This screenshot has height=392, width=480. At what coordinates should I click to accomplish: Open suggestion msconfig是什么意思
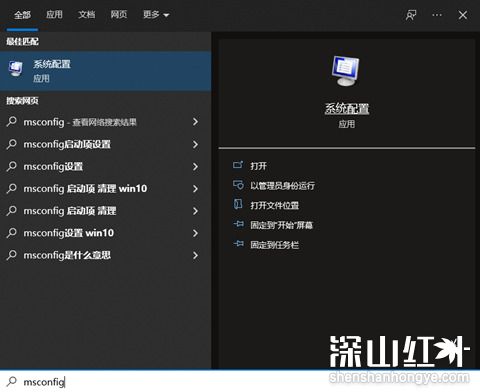coord(105,255)
